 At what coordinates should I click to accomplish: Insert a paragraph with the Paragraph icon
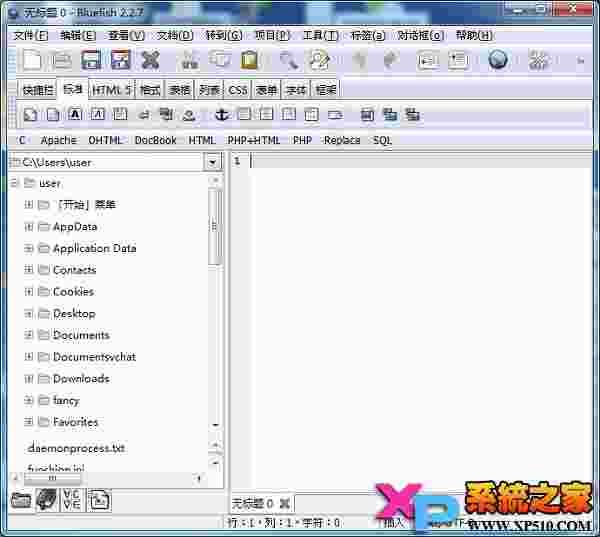pyautogui.click(x=120, y=114)
